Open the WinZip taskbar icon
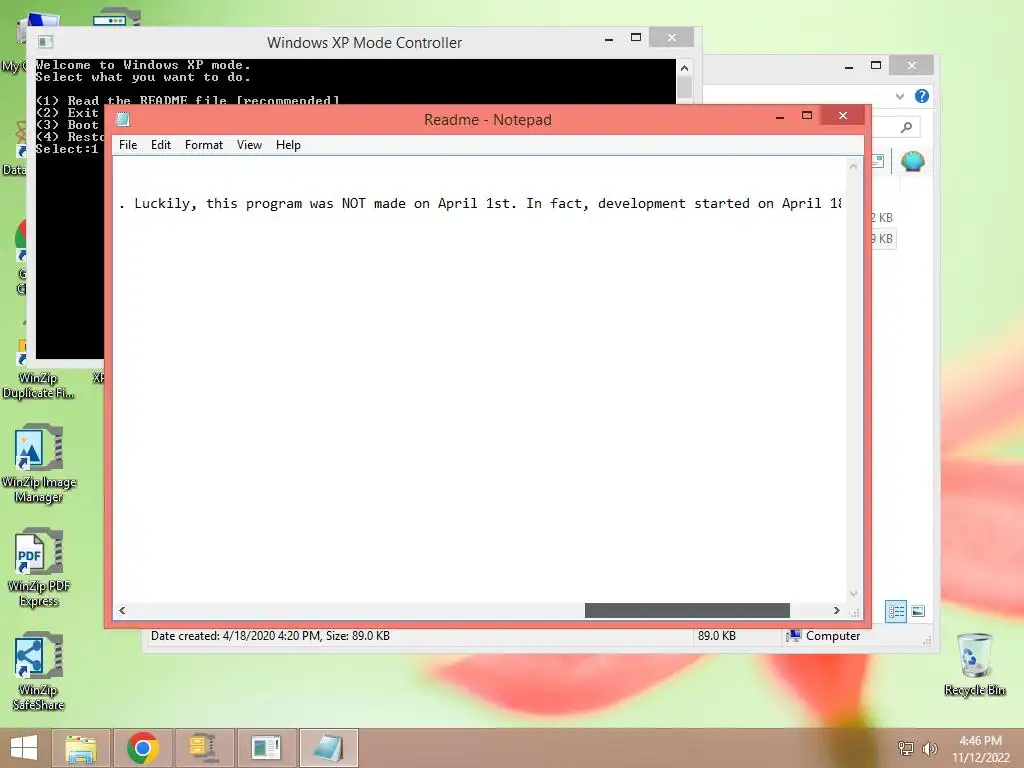Image resolution: width=1024 pixels, height=768 pixels. pos(204,748)
